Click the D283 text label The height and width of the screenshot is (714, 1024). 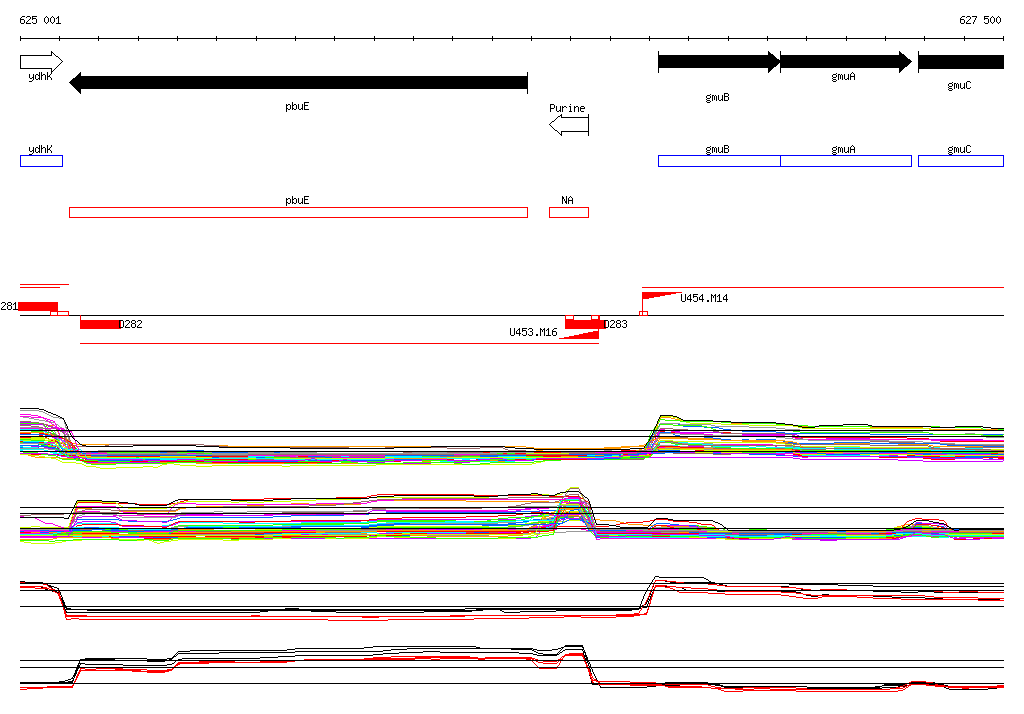click(616, 324)
